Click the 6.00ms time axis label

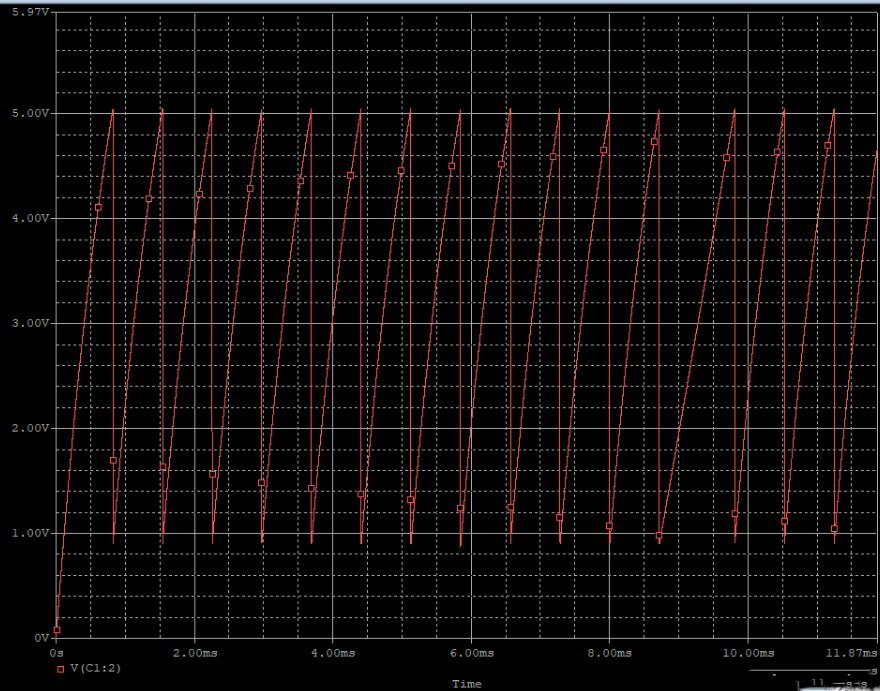point(470,652)
